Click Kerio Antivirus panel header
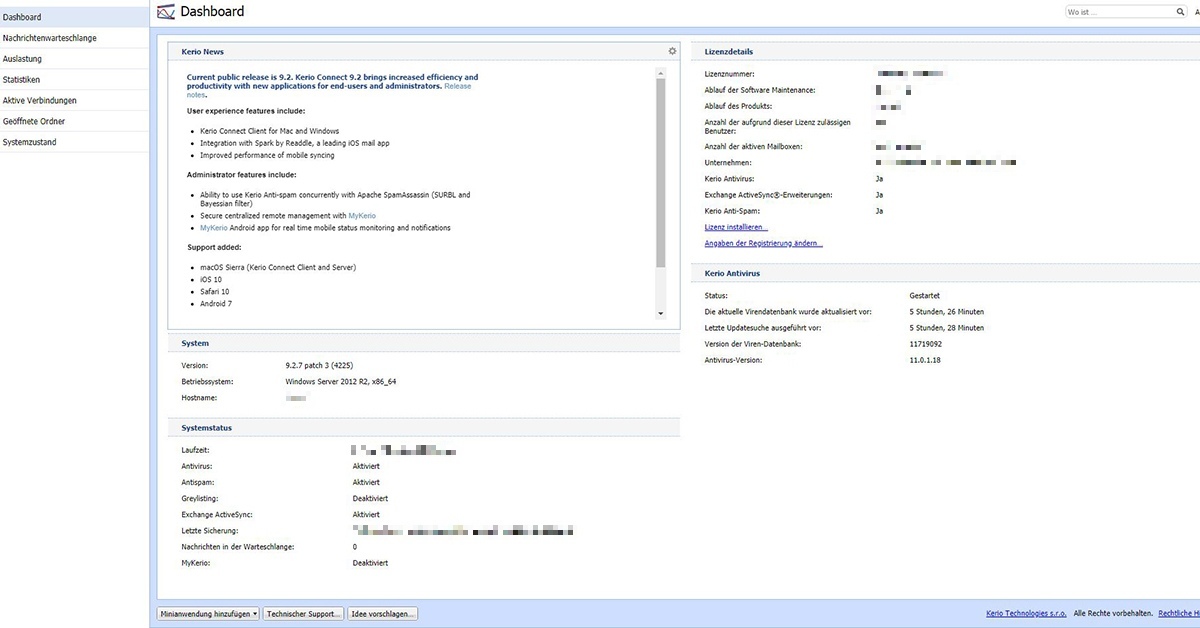 tap(945, 273)
